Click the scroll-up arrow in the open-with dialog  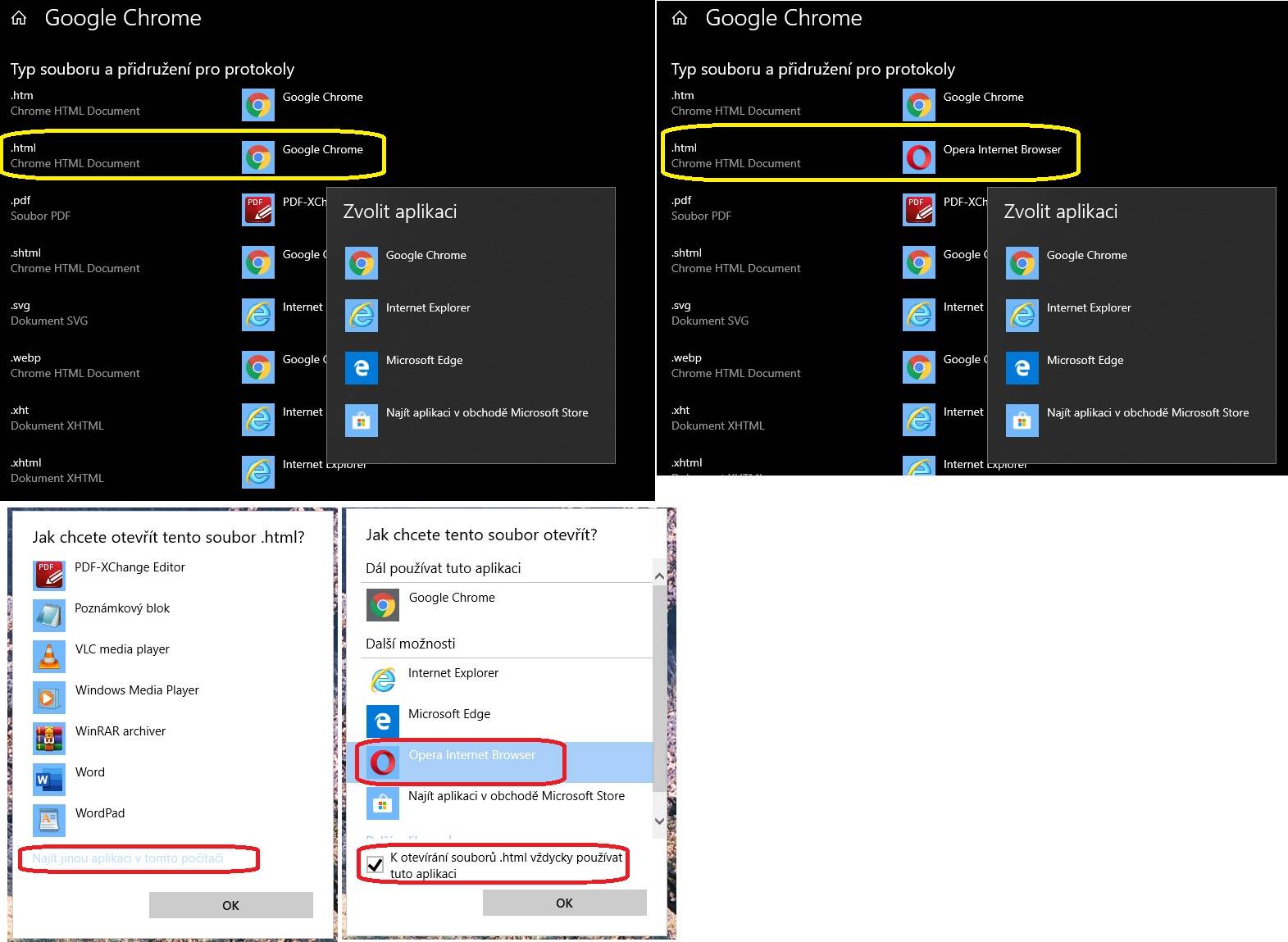pyautogui.click(x=659, y=576)
